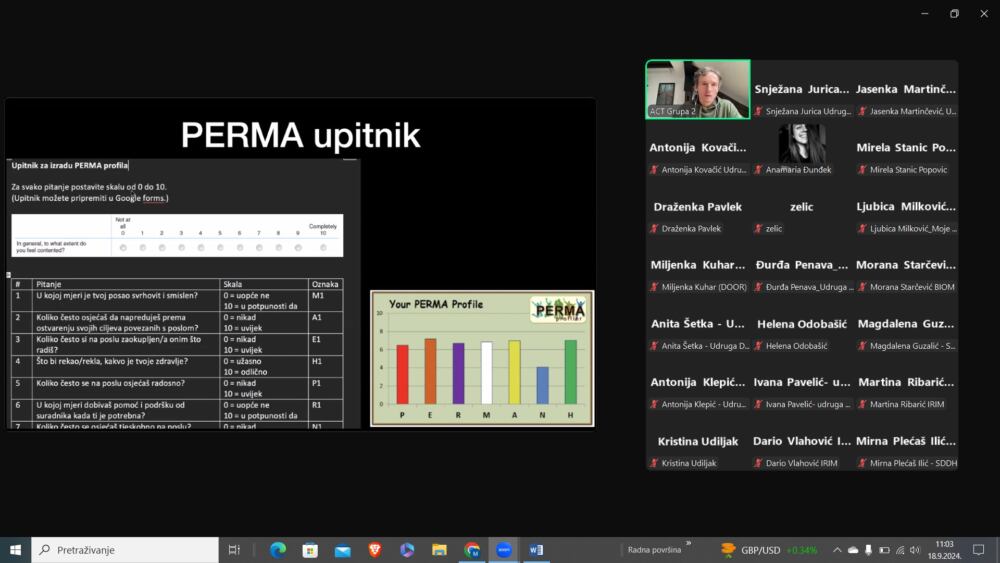Click the volume speaker tray icon
1000x563 pixels.
pyautogui.click(x=915, y=550)
